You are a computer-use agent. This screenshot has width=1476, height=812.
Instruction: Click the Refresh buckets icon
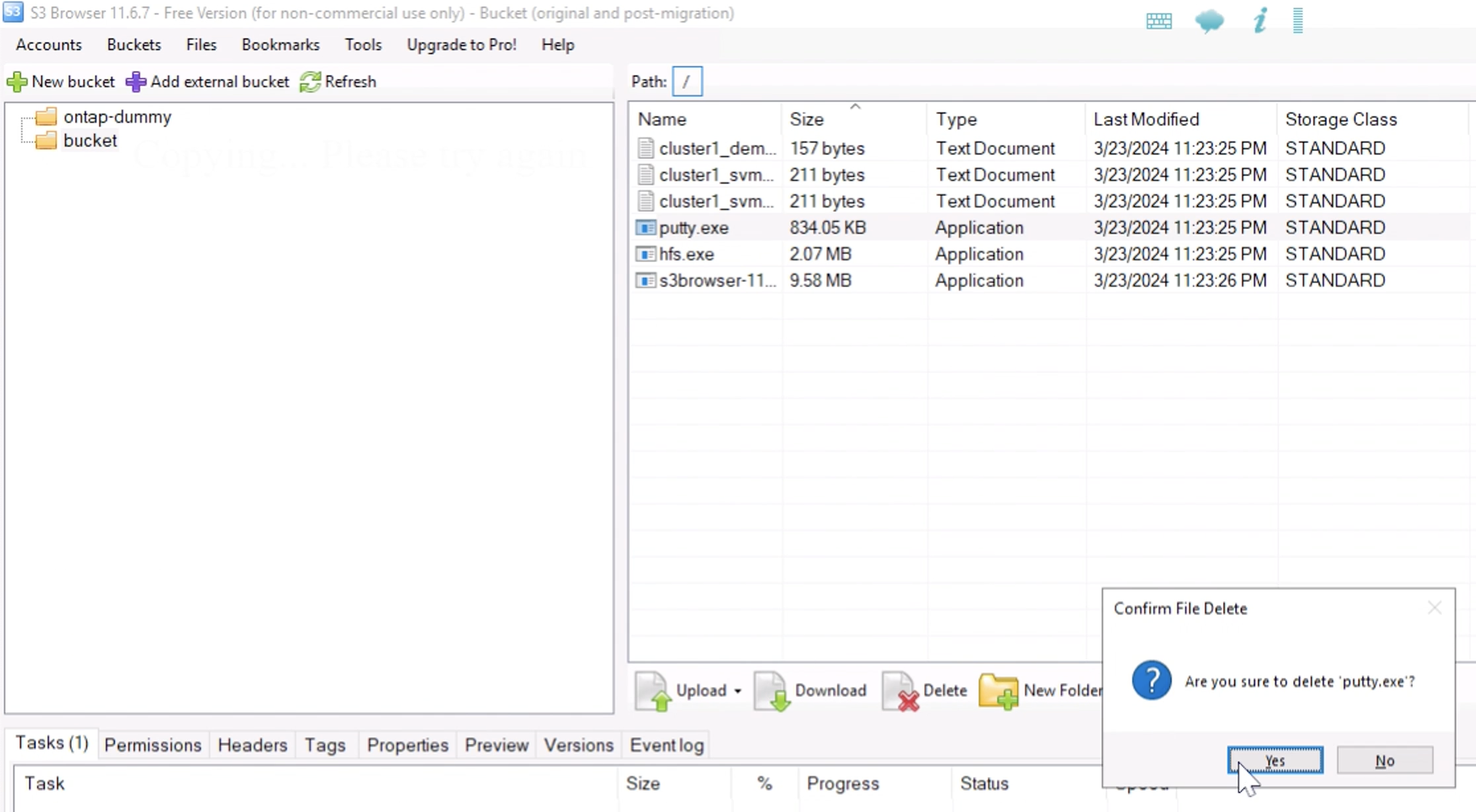310,81
